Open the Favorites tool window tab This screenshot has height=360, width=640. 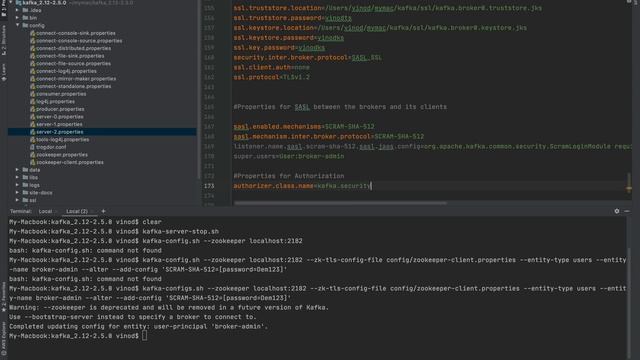tap(4, 297)
